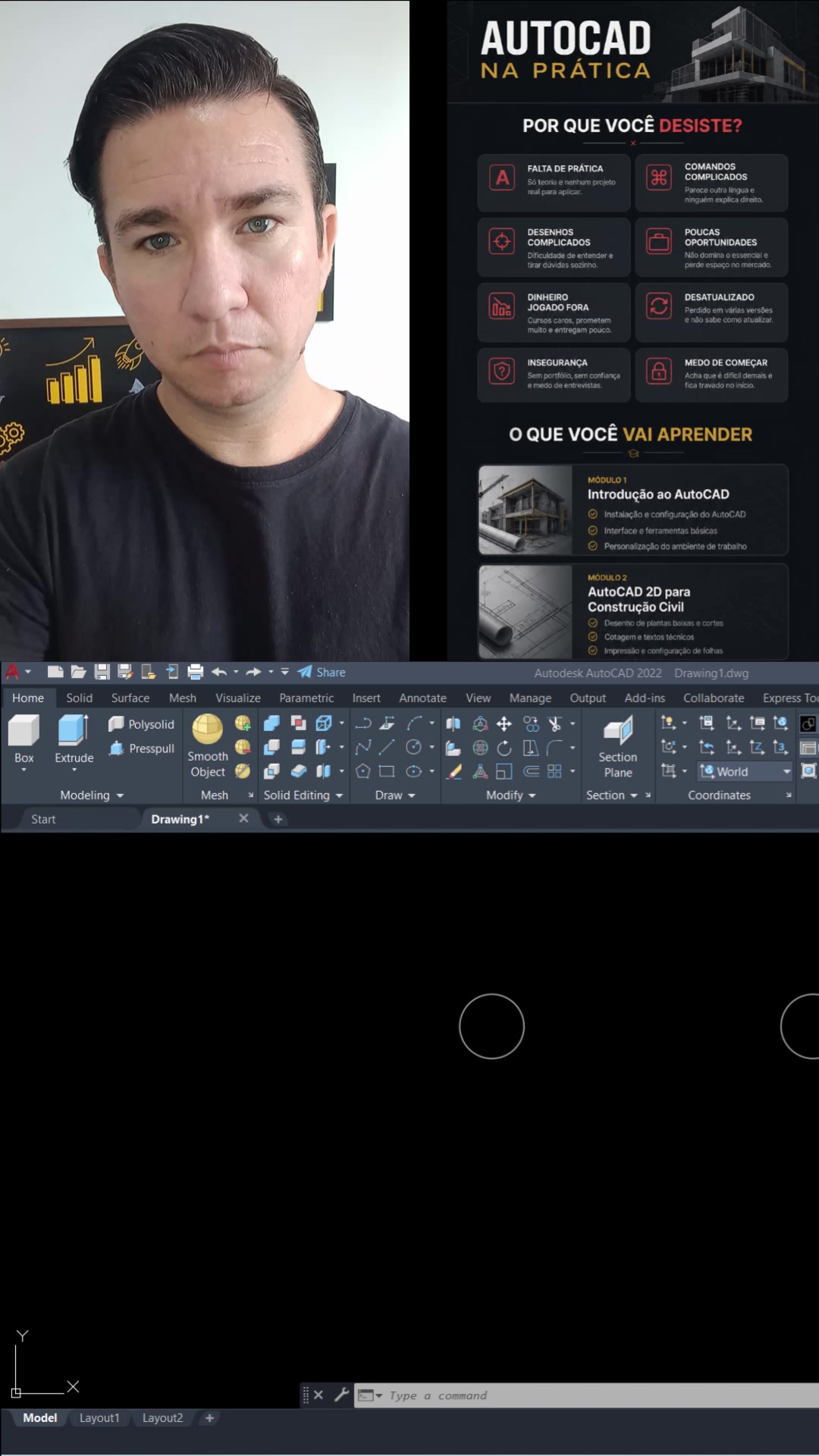This screenshot has width=819, height=1456.
Task: Create a new drawing from Quick Access toolbar
Action: tap(55, 672)
